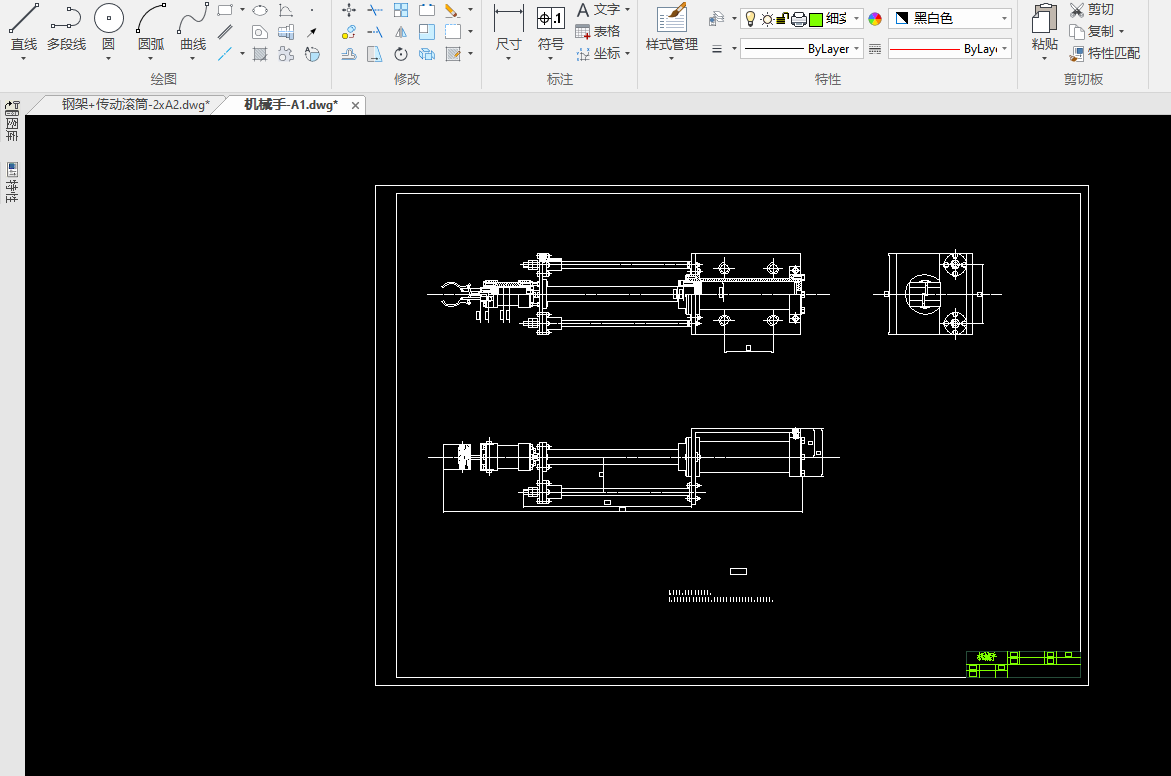
Task: Open the layer selection dropdown
Action: [856, 19]
